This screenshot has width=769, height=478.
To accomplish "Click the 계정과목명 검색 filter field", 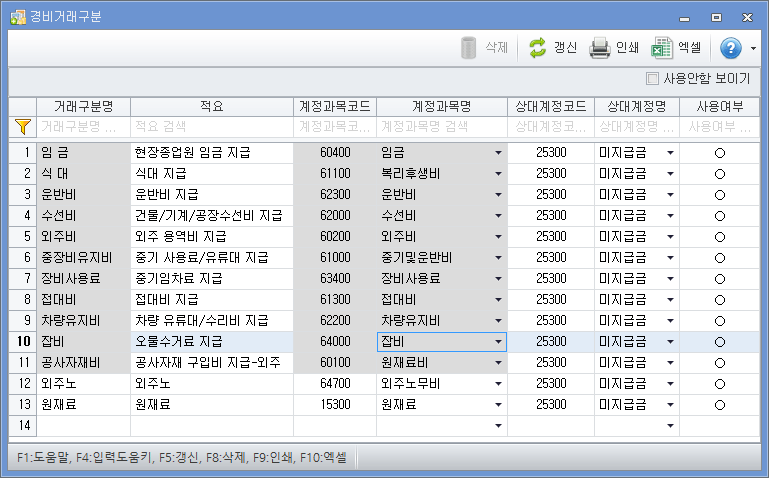I will point(442,127).
